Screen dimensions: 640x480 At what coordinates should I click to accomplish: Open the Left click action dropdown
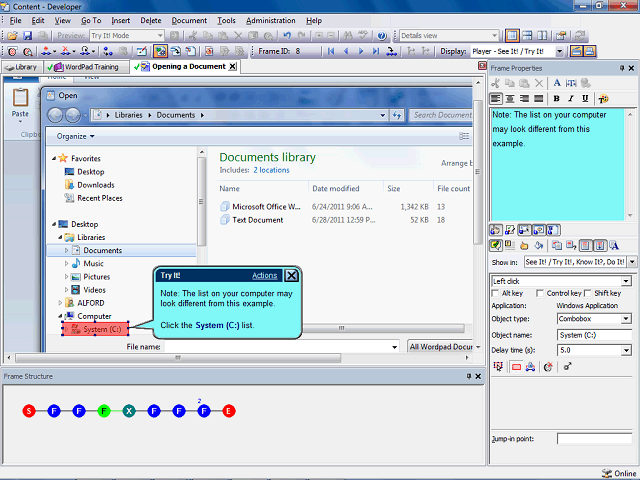coord(626,281)
